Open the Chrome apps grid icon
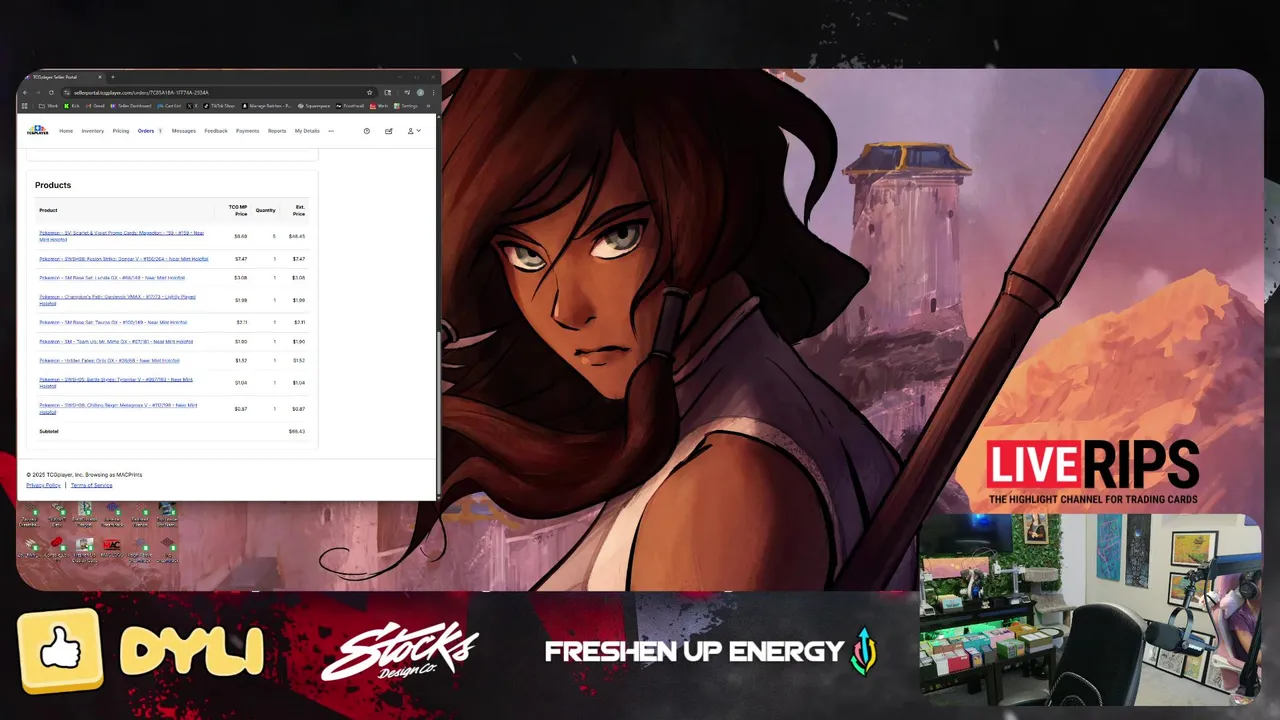 [x=25, y=106]
